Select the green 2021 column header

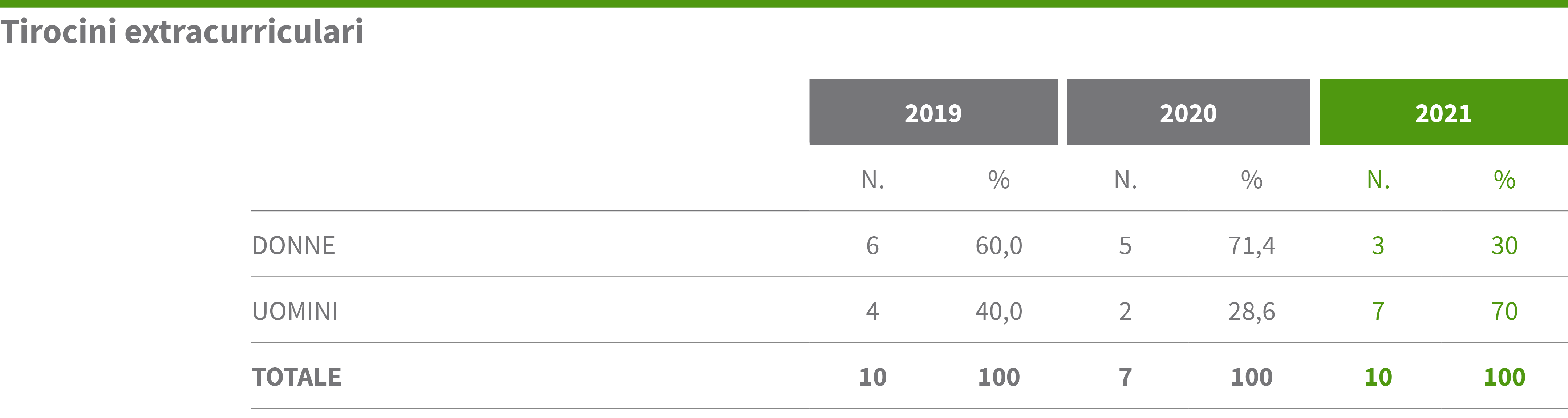pos(1443,112)
